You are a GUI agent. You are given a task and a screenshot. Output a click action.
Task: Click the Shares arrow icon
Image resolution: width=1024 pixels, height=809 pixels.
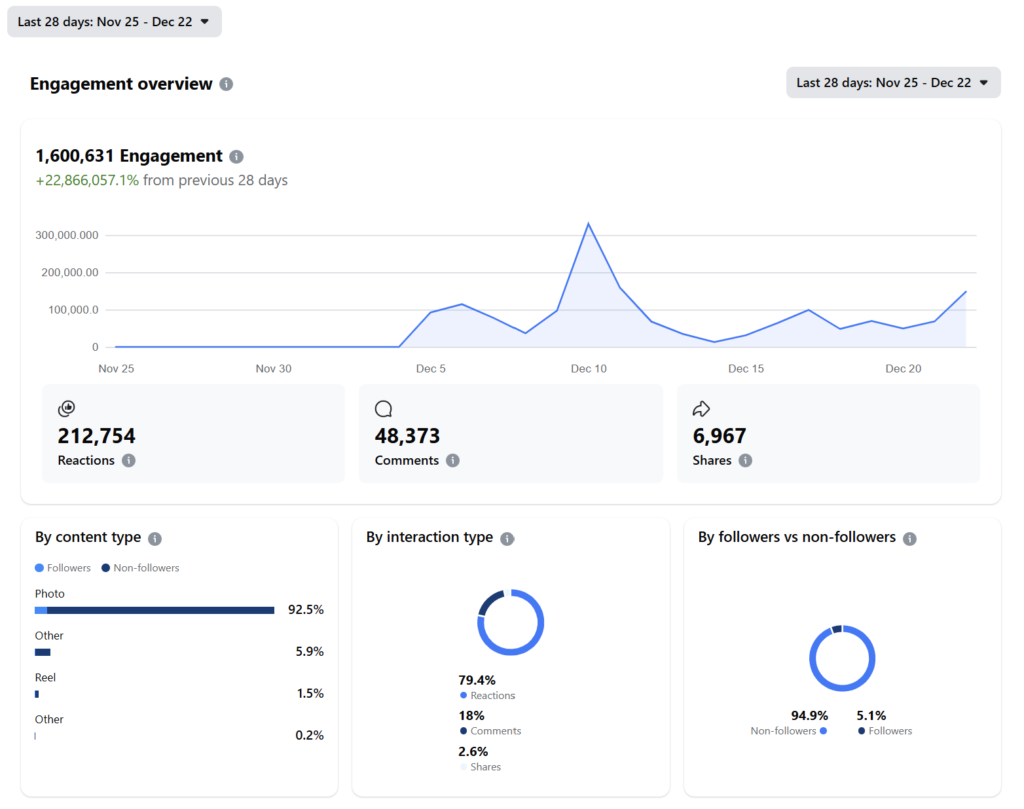pyautogui.click(x=701, y=408)
